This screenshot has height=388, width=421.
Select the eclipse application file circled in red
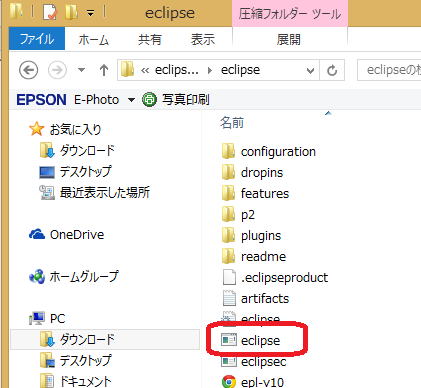(x=261, y=341)
